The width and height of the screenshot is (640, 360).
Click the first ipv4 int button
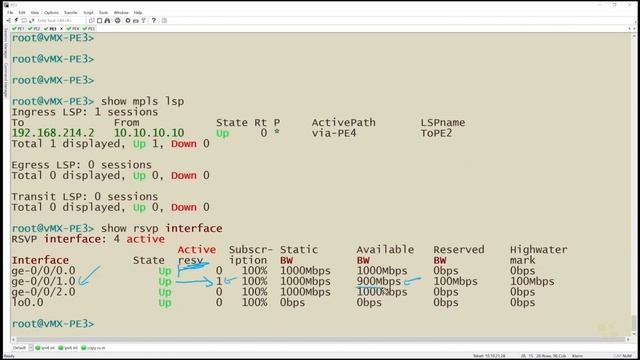(x=45, y=348)
